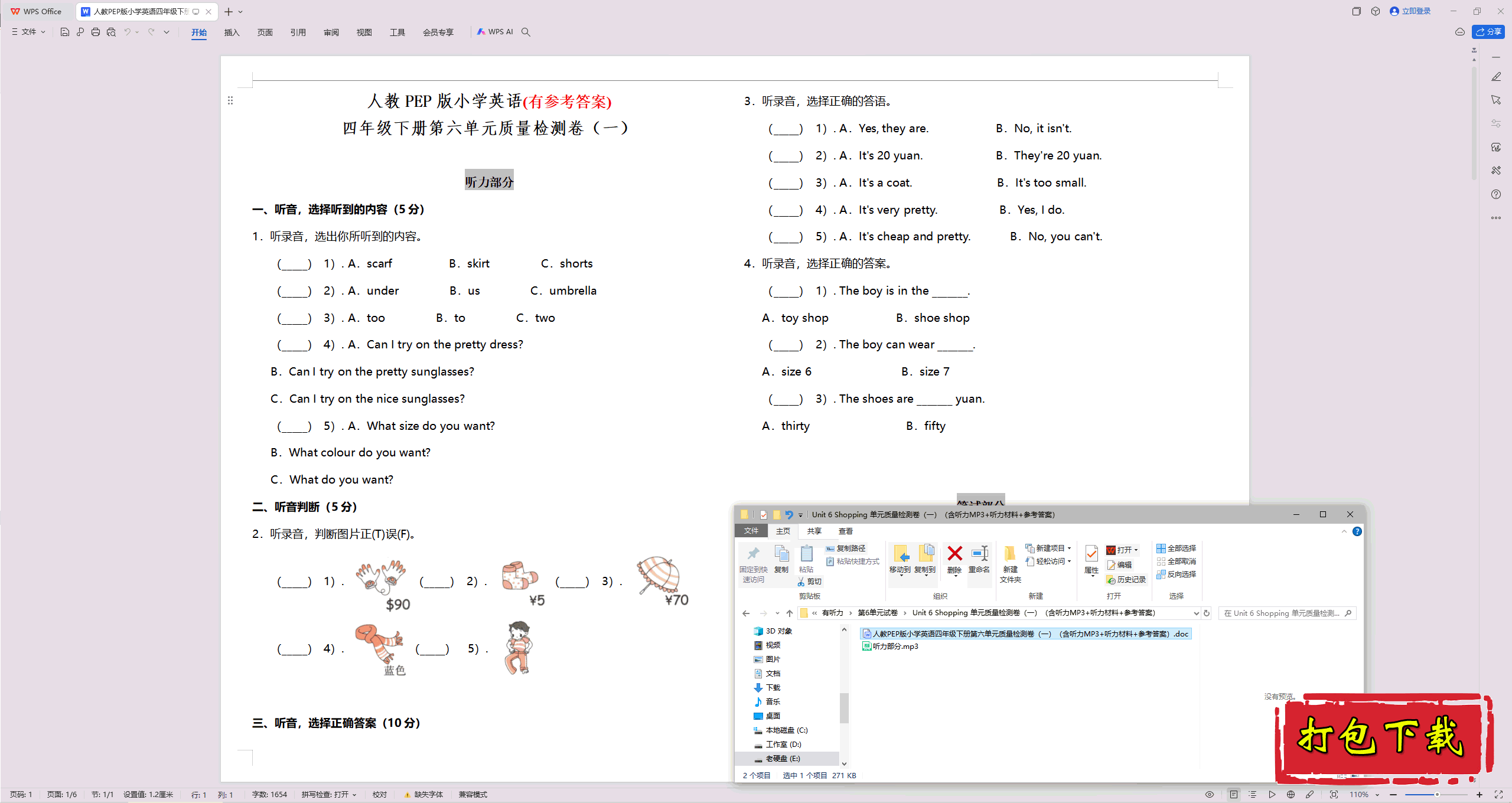Image resolution: width=1512 pixels, height=803 pixels.
Task: Open the more options dots in right sidebar
Action: click(1496, 218)
